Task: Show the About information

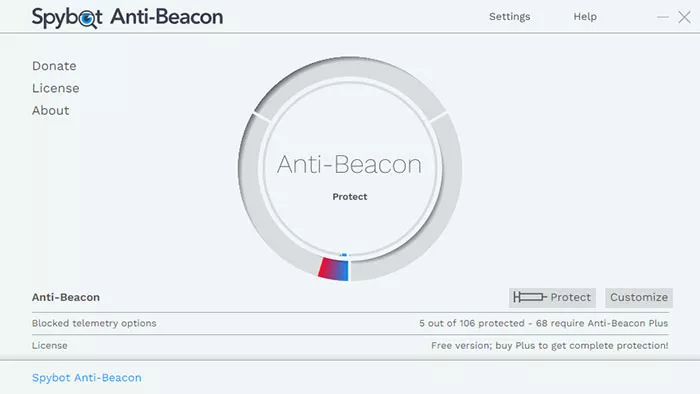Action: tap(50, 111)
